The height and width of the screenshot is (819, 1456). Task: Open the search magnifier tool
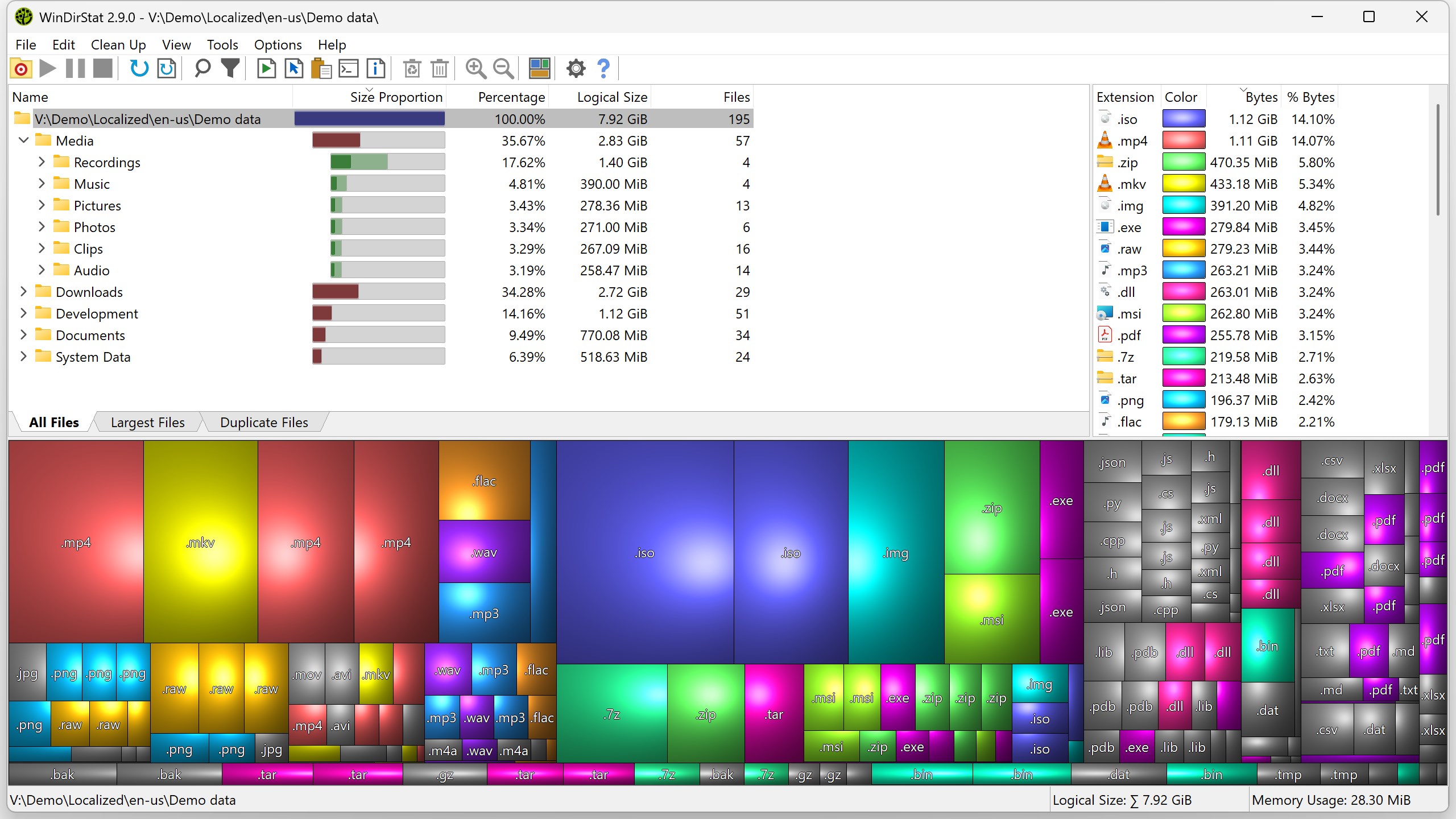202,69
